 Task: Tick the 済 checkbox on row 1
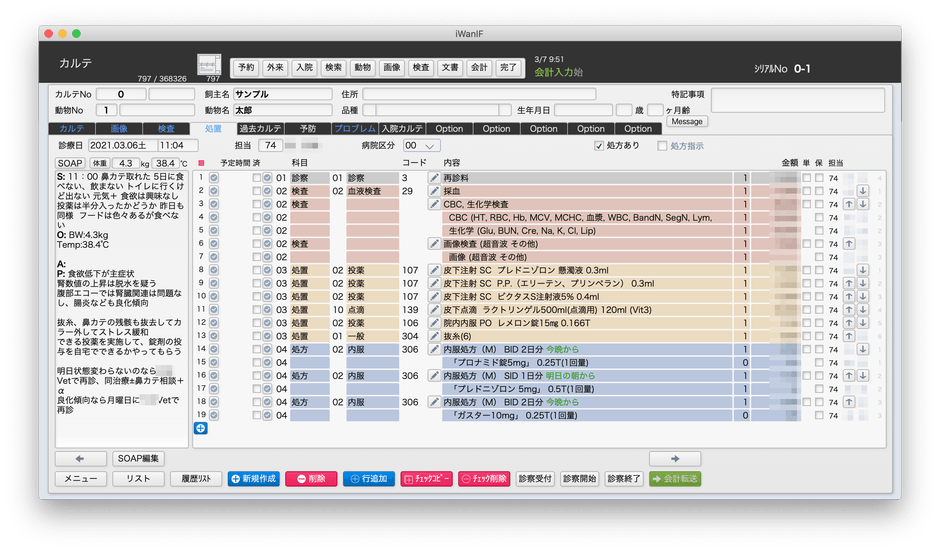(257, 178)
